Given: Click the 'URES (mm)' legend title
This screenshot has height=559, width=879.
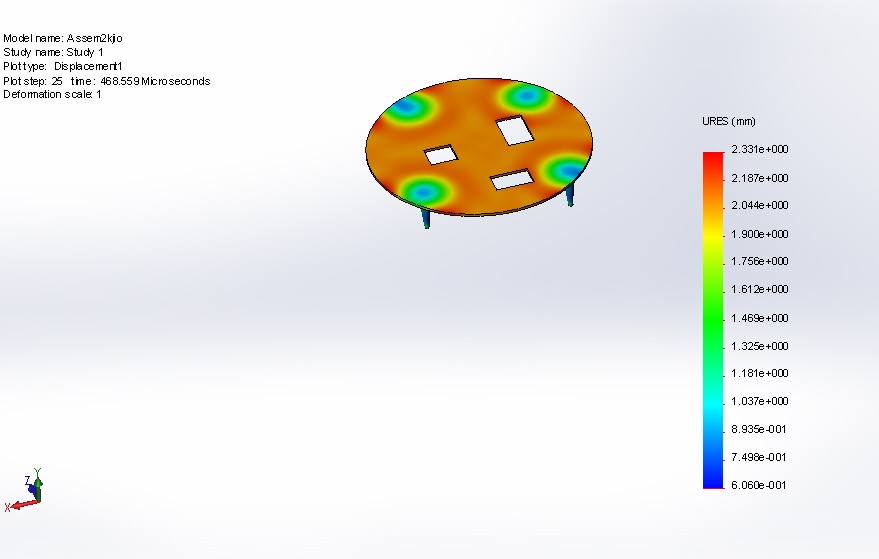Looking at the screenshot, I should click(729, 121).
